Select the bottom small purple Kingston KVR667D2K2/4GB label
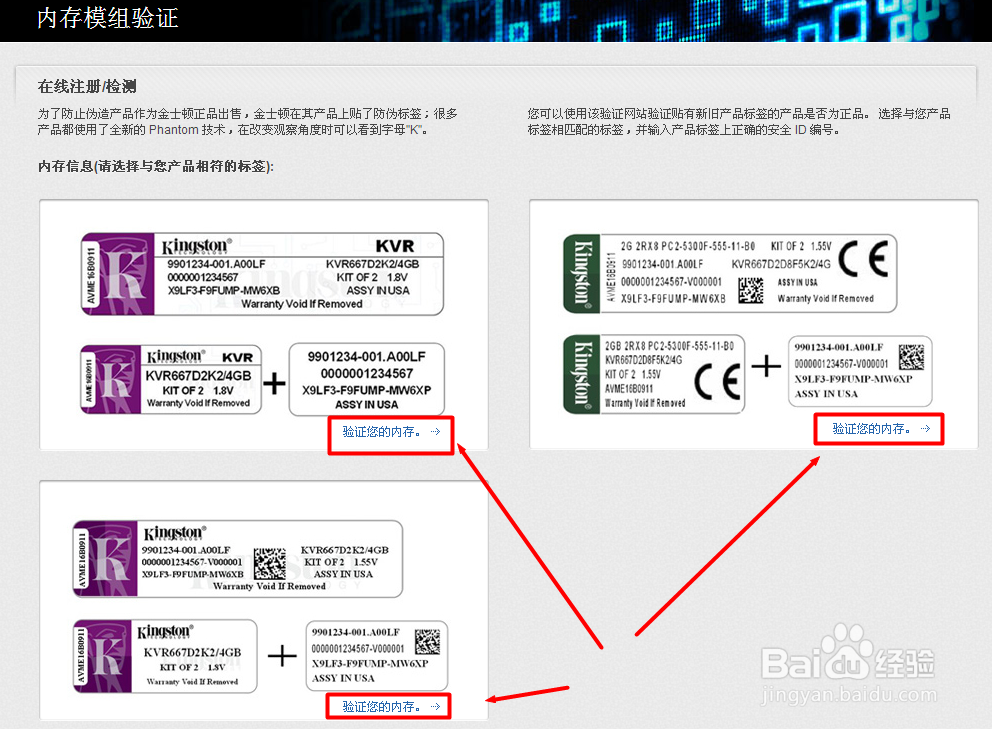992x729 pixels. tap(165, 656)
